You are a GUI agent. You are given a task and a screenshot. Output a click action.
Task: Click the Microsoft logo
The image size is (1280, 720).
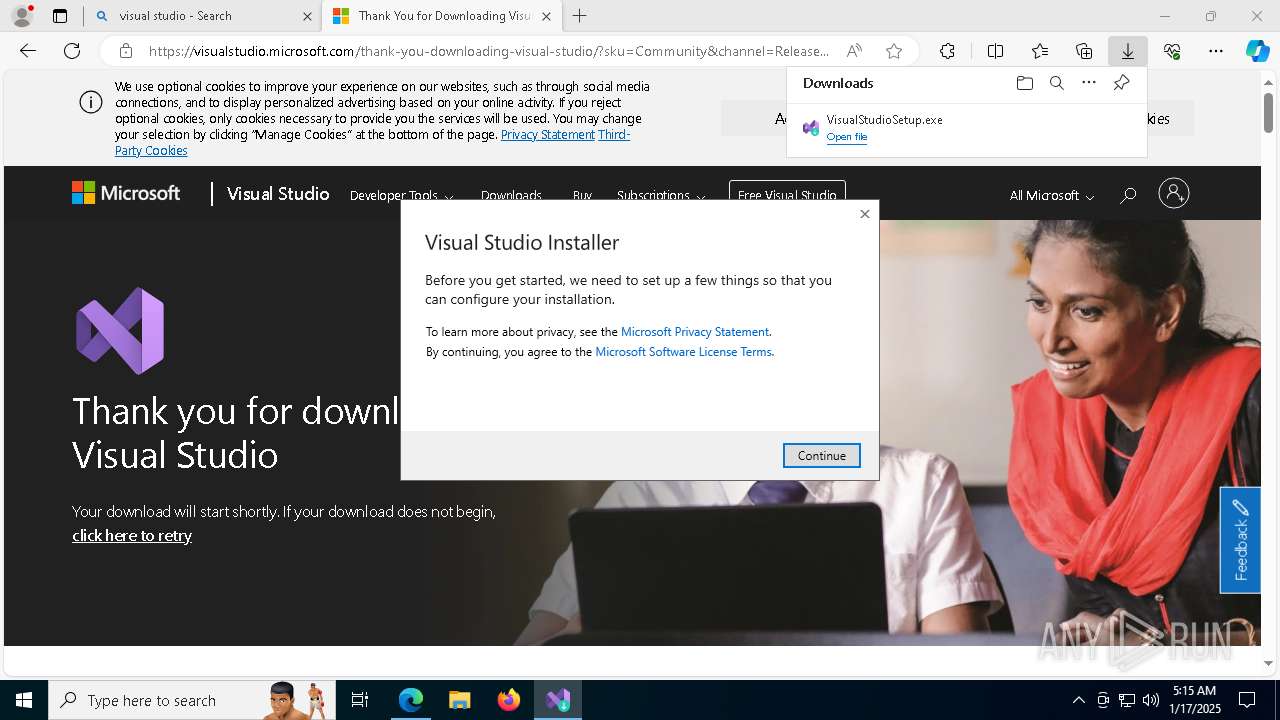pos(126,193)
